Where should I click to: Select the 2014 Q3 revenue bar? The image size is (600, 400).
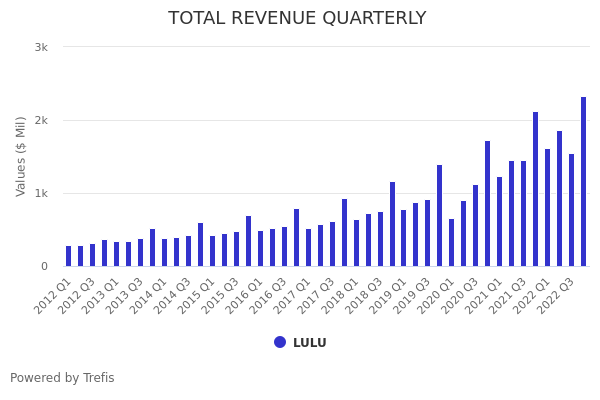[188, 251]
